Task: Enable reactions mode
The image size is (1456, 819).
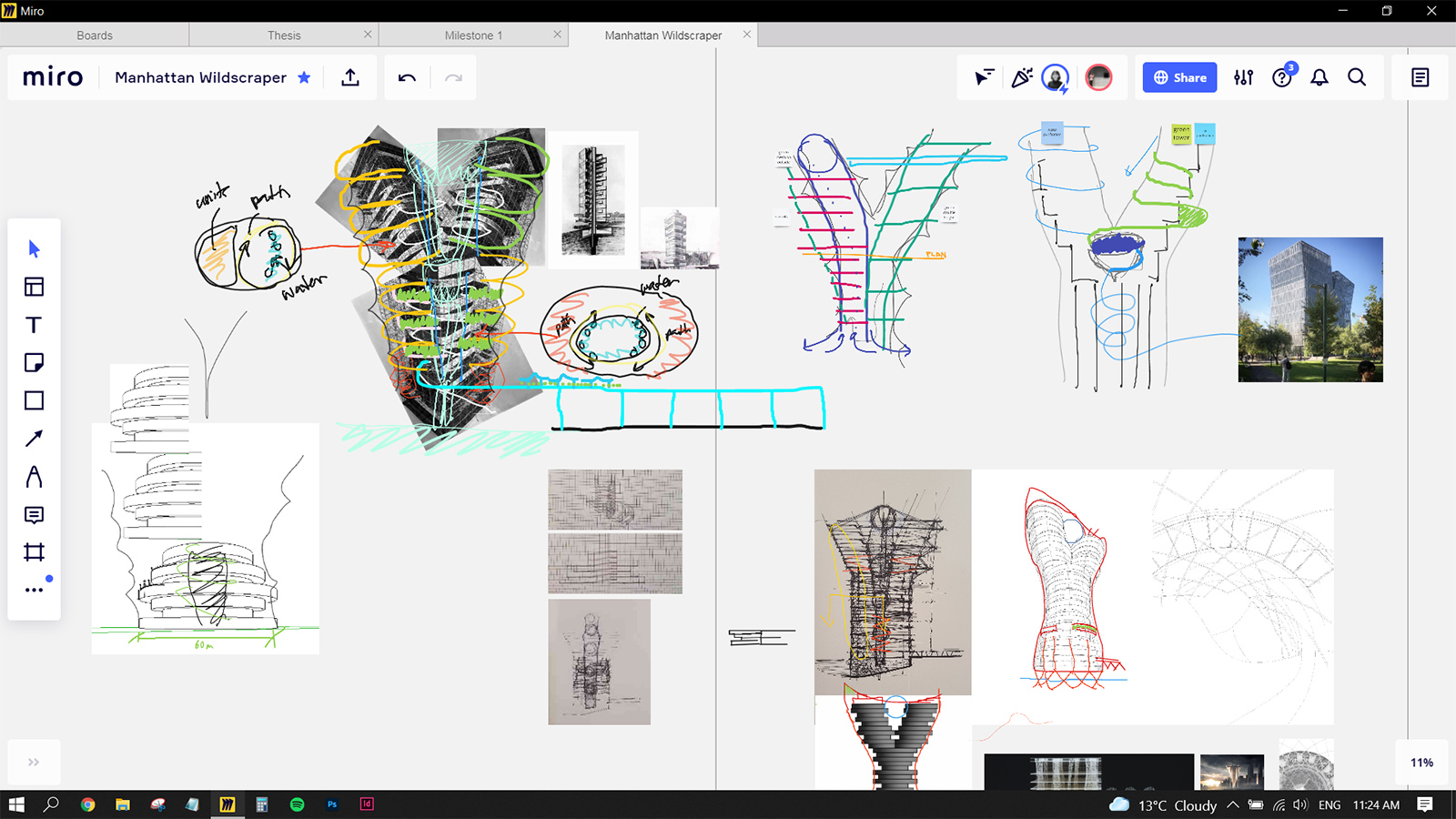Action: (1022, 77)
